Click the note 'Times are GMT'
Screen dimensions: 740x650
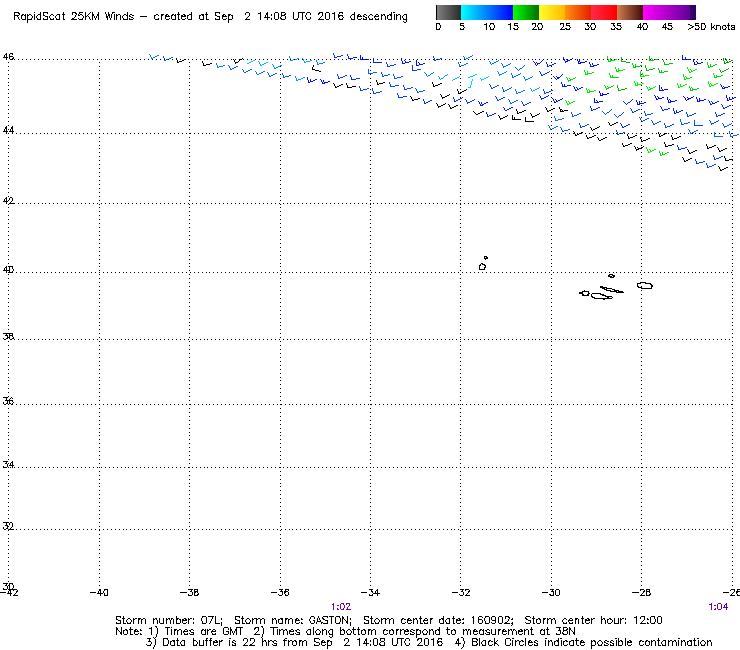pos(203,632)
